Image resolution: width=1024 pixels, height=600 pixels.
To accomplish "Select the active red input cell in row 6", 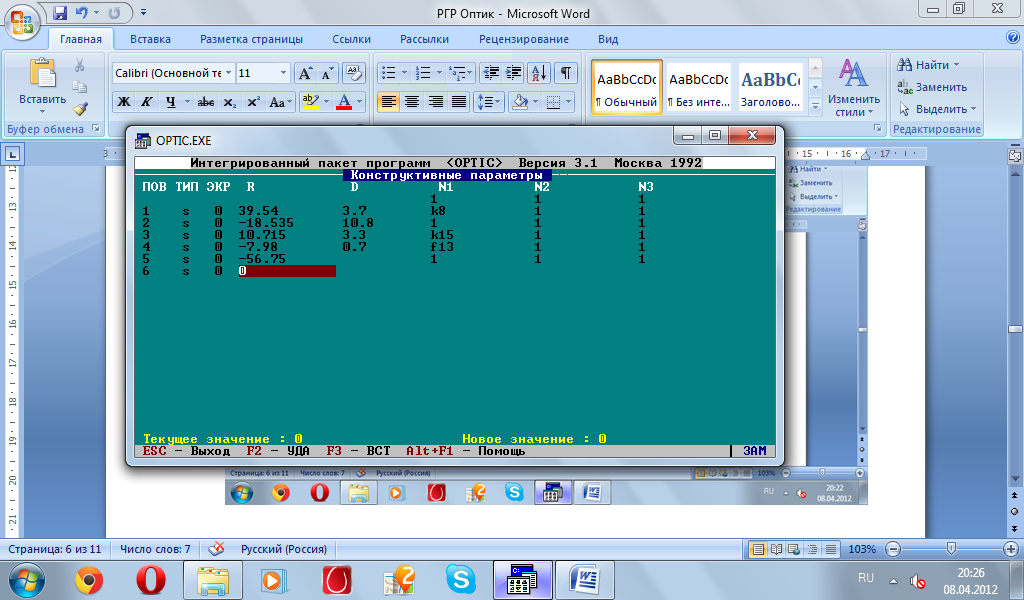I will [x=287, y=271].
